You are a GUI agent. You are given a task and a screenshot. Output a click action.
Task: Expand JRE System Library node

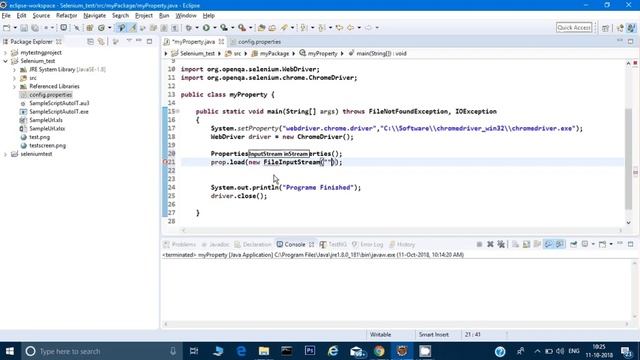click(14, 69)
